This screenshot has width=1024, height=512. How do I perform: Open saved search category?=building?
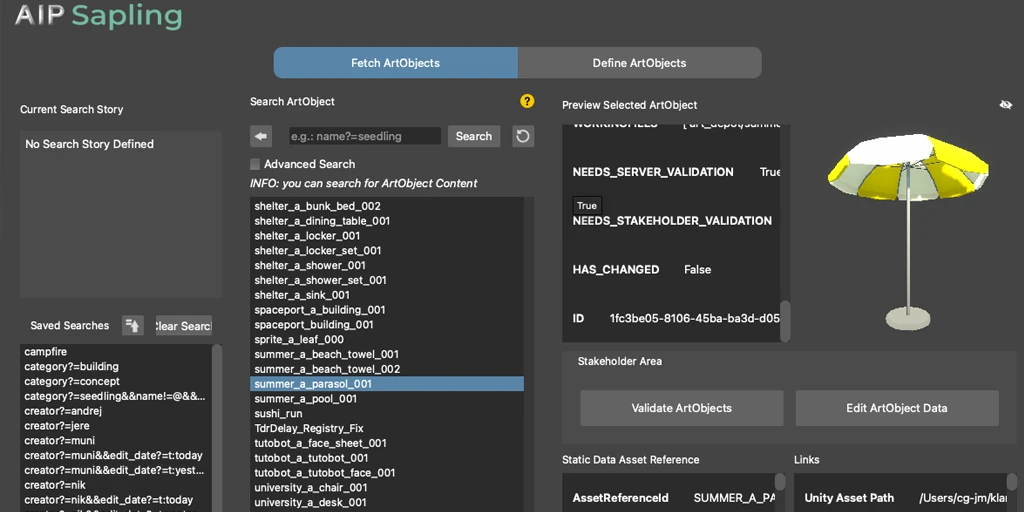tap(116, 366)
